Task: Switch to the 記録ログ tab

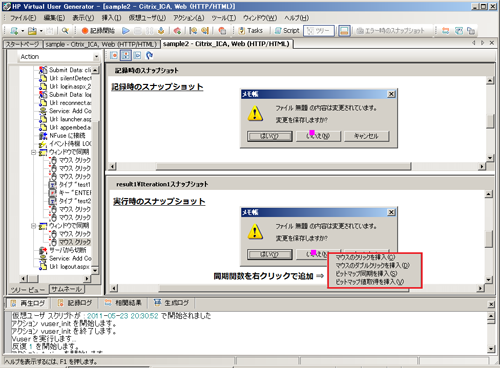Action: click(75, 303)
